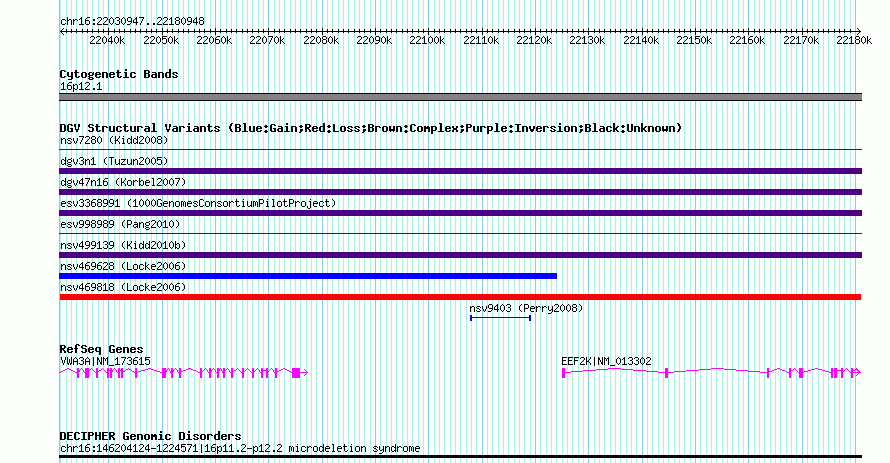Click the 22170k ruler tick label

point(801,40)
